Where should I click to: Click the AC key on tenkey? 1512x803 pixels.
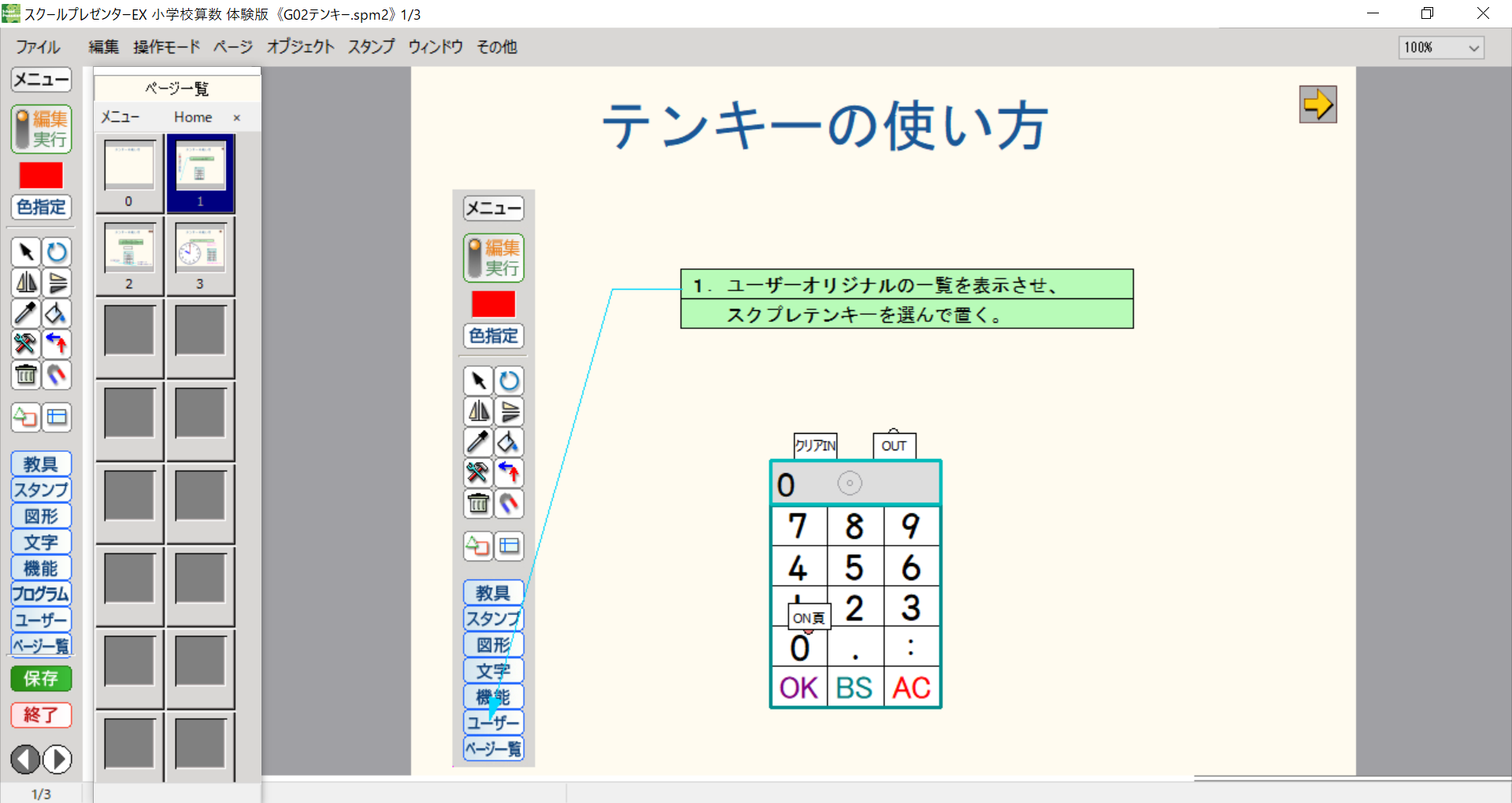click(x=912, y=687)
